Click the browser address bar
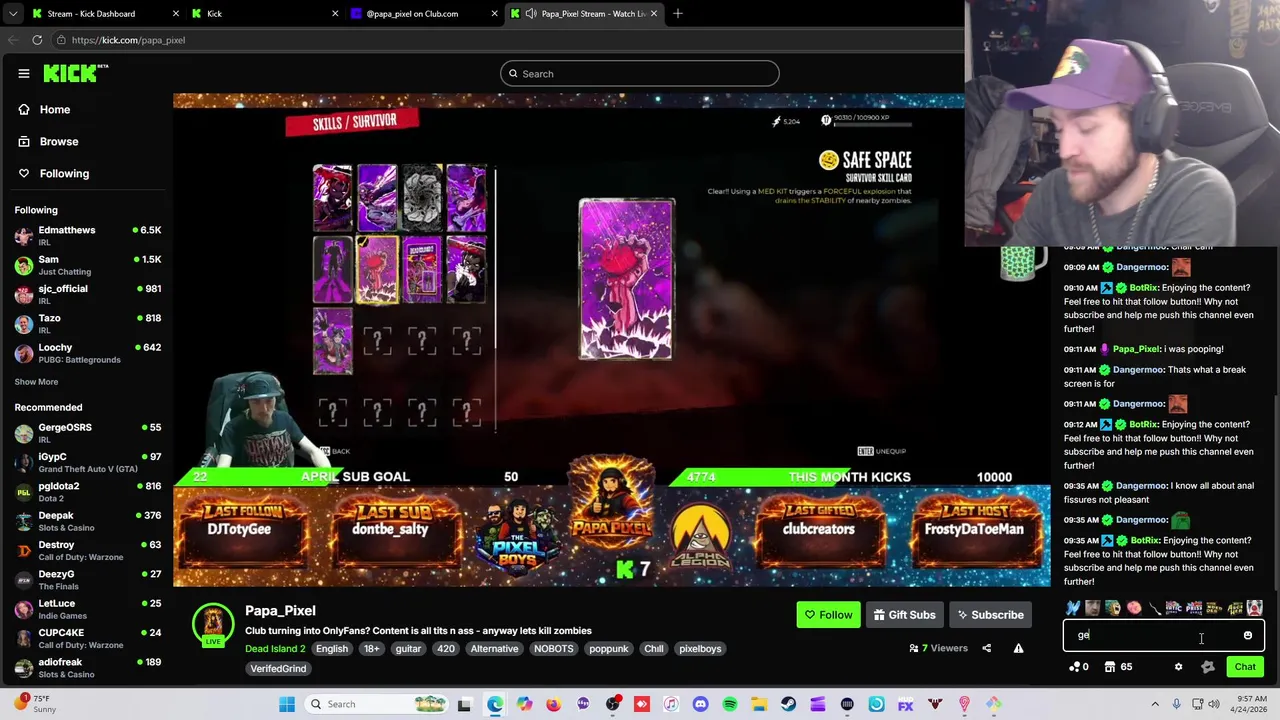 click(500, 40)
